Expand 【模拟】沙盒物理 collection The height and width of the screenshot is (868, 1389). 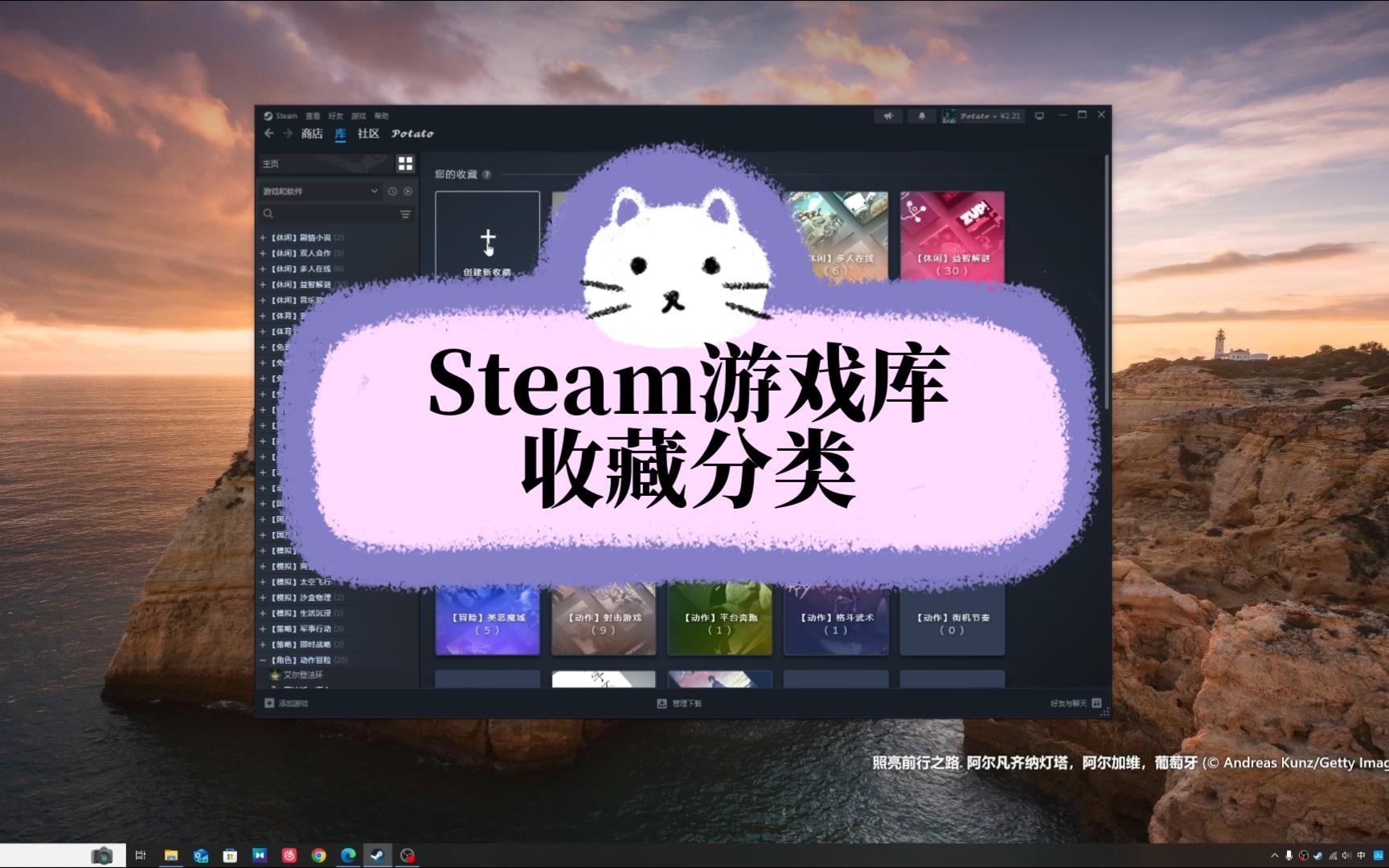(263, 598)
